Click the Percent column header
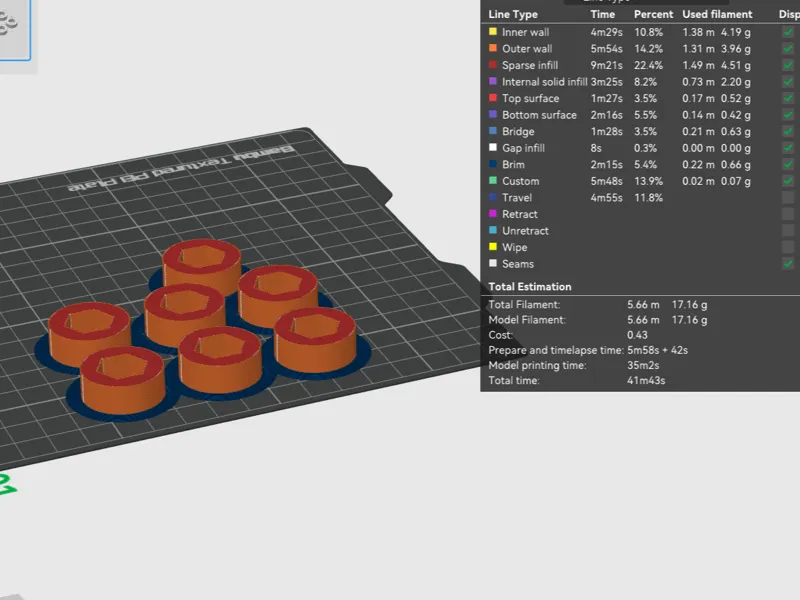Image resolution: width=800 pixels, height=600 pixels. click(x=653, y=14)
